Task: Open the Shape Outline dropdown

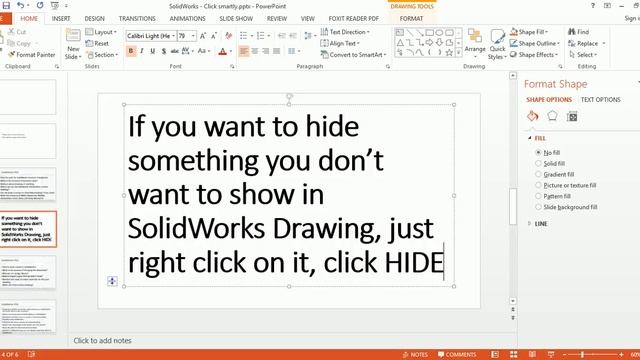Action: pyautogui.click(x=535, y=43)
